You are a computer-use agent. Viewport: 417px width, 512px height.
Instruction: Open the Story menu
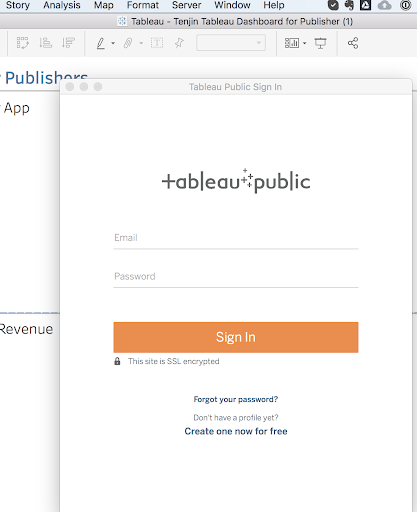18,5
